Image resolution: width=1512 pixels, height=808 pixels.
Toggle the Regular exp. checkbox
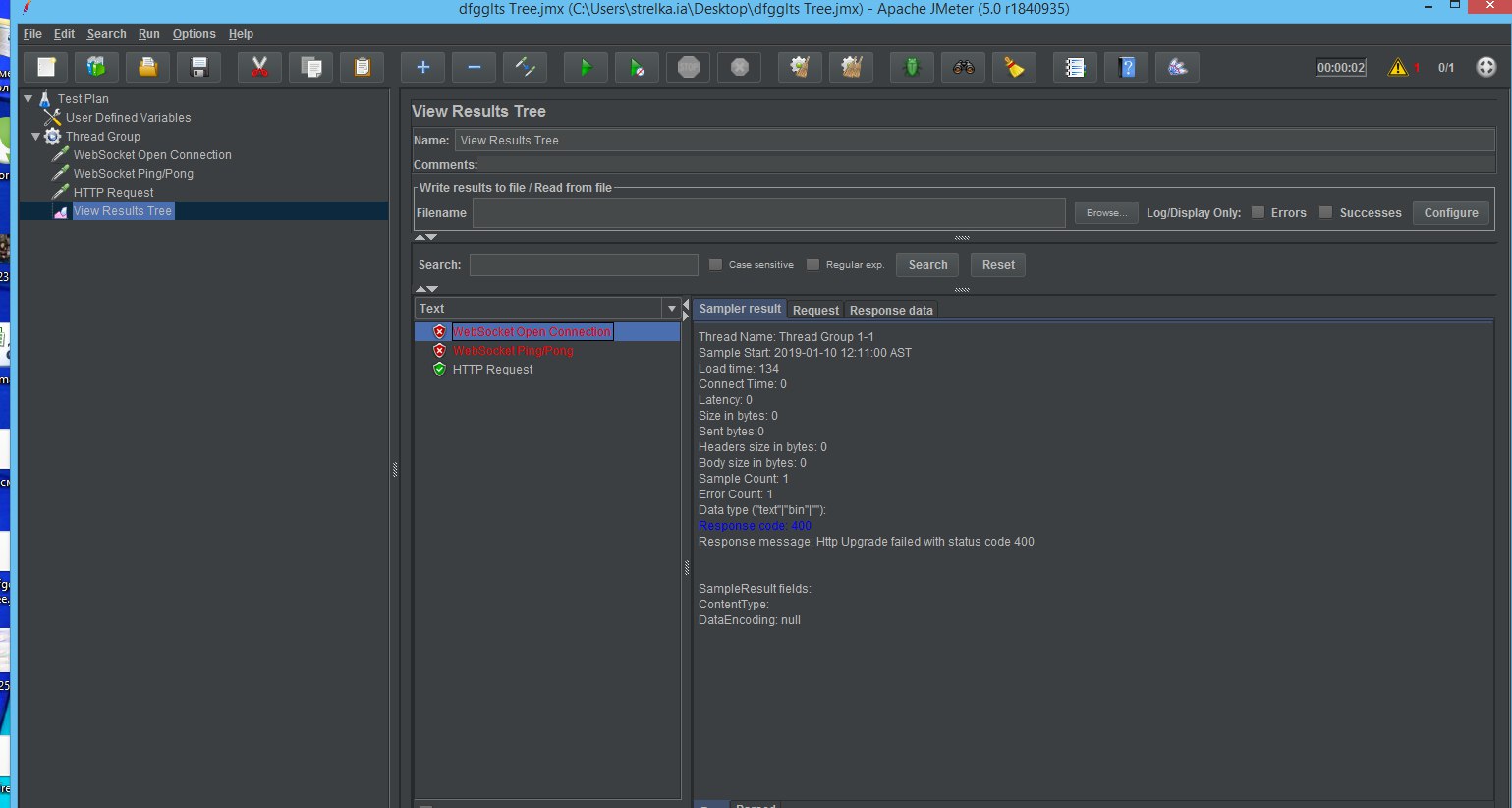pos(812,264)
